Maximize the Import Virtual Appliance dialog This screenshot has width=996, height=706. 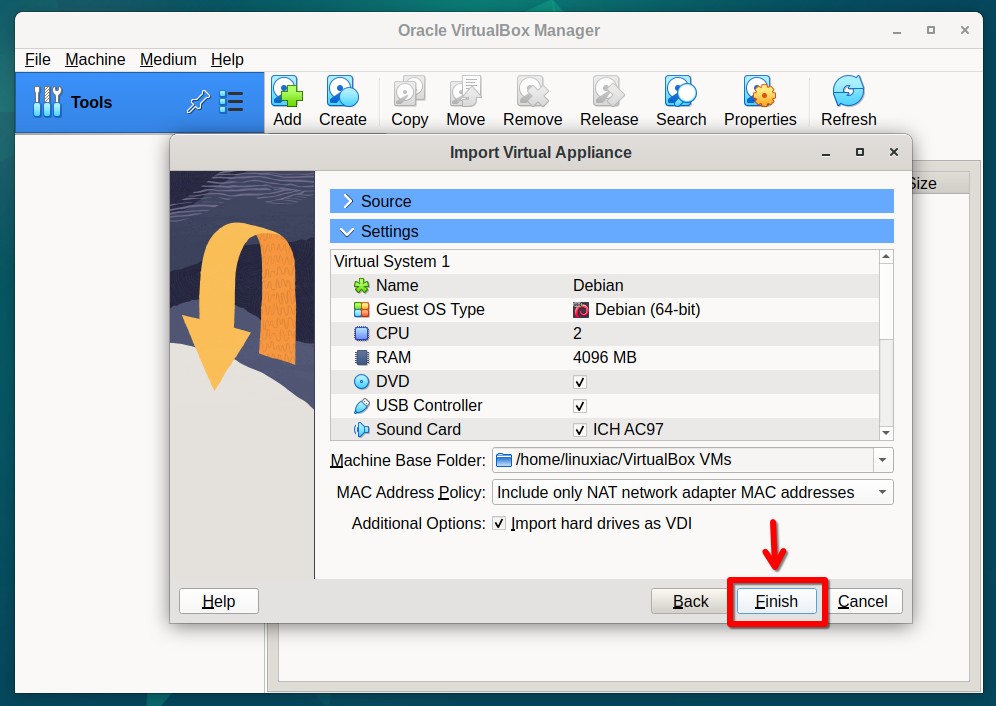pyautogui.click(x=859, y=153)
